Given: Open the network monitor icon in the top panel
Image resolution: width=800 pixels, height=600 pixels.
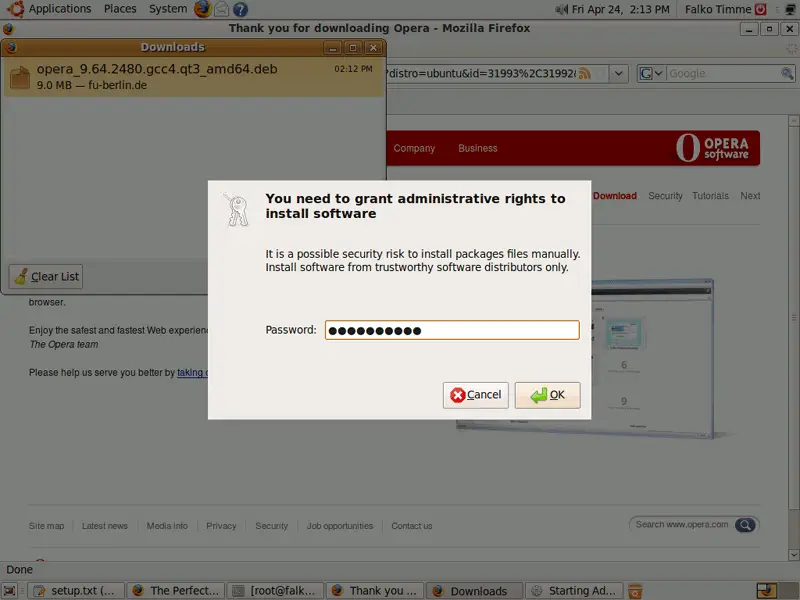Looking at the screenshot, I should 790,9.
